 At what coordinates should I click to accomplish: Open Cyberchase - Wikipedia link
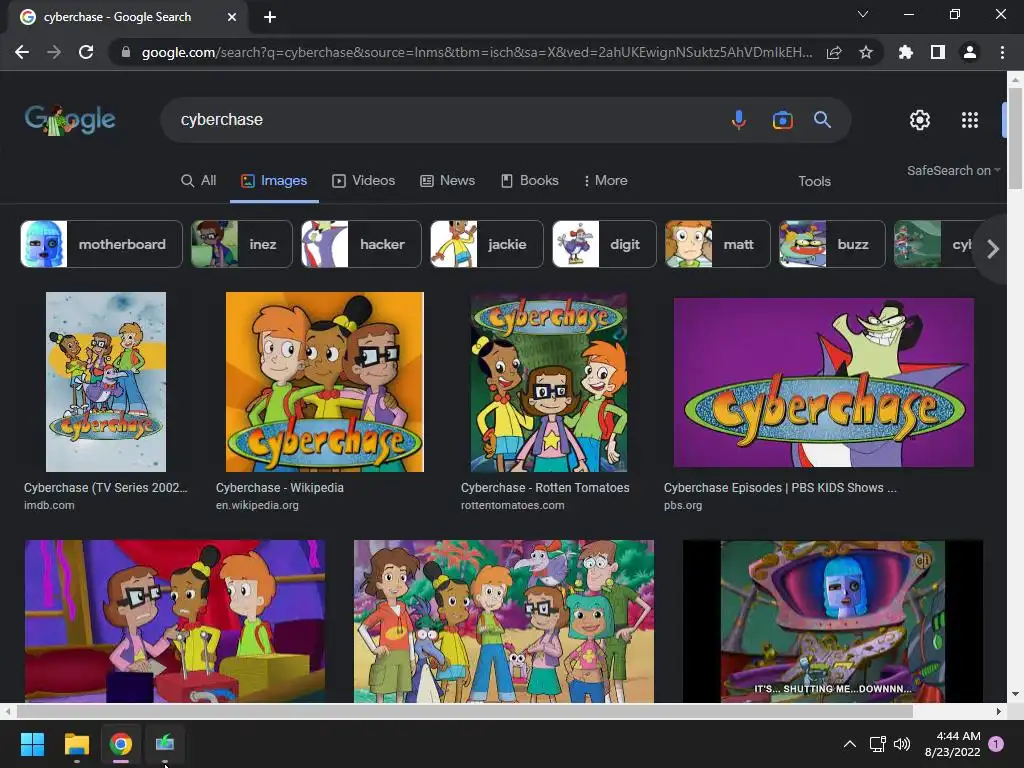[280, 488]
